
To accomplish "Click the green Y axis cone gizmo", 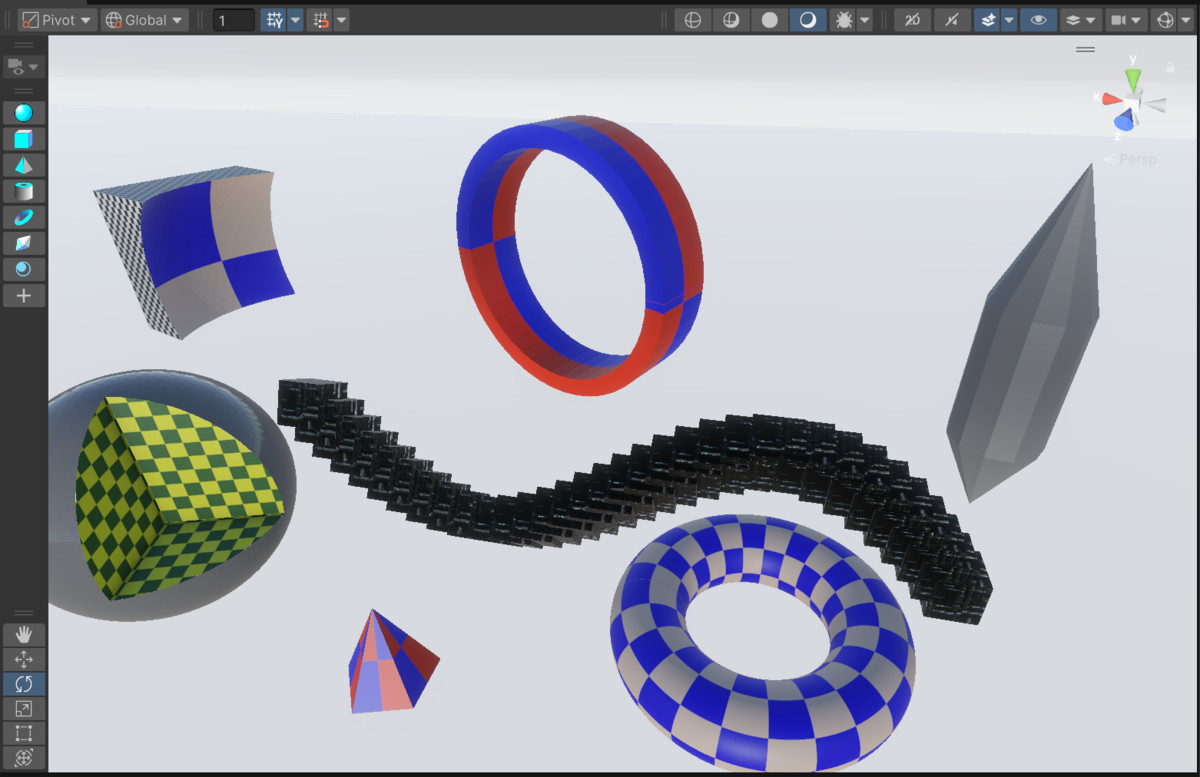I will (1133, 76).
